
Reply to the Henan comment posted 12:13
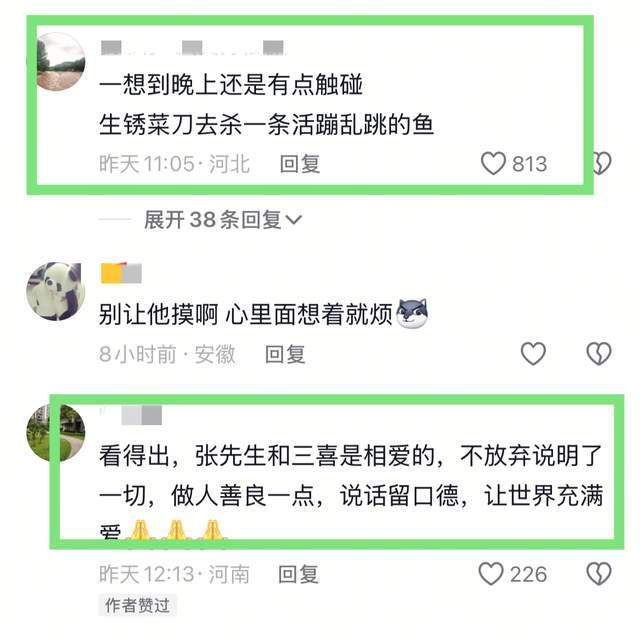point(298,574)
